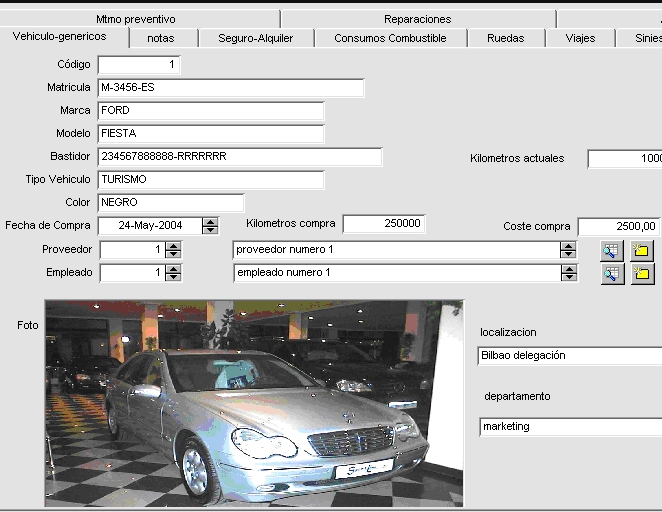Switch to the notas tab
Screen dimensions: 662x512
(161, 38)
